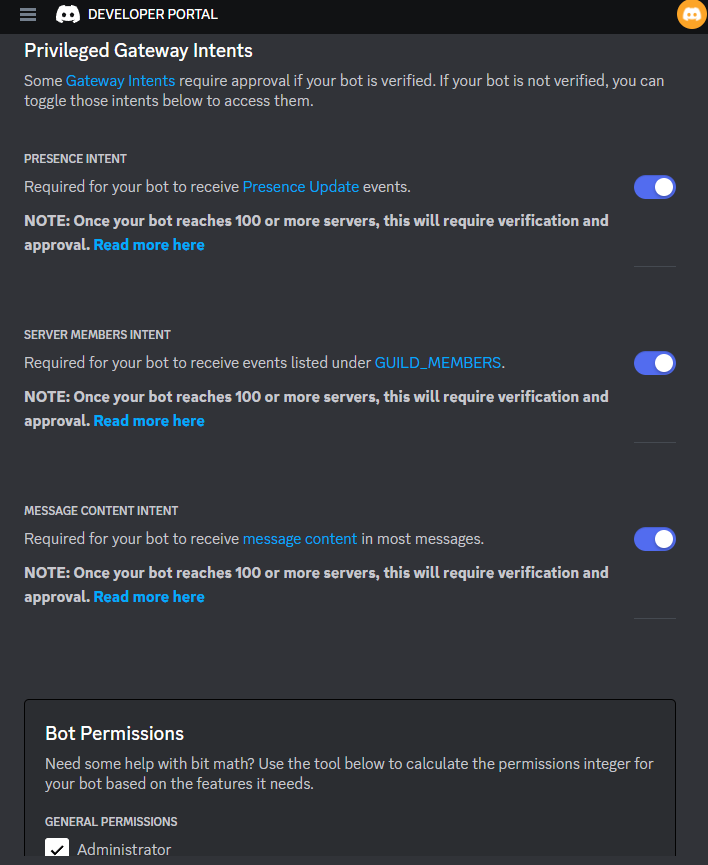Read more about Presence Intent verification
The image size is (708, 865).
click(148, 244)
